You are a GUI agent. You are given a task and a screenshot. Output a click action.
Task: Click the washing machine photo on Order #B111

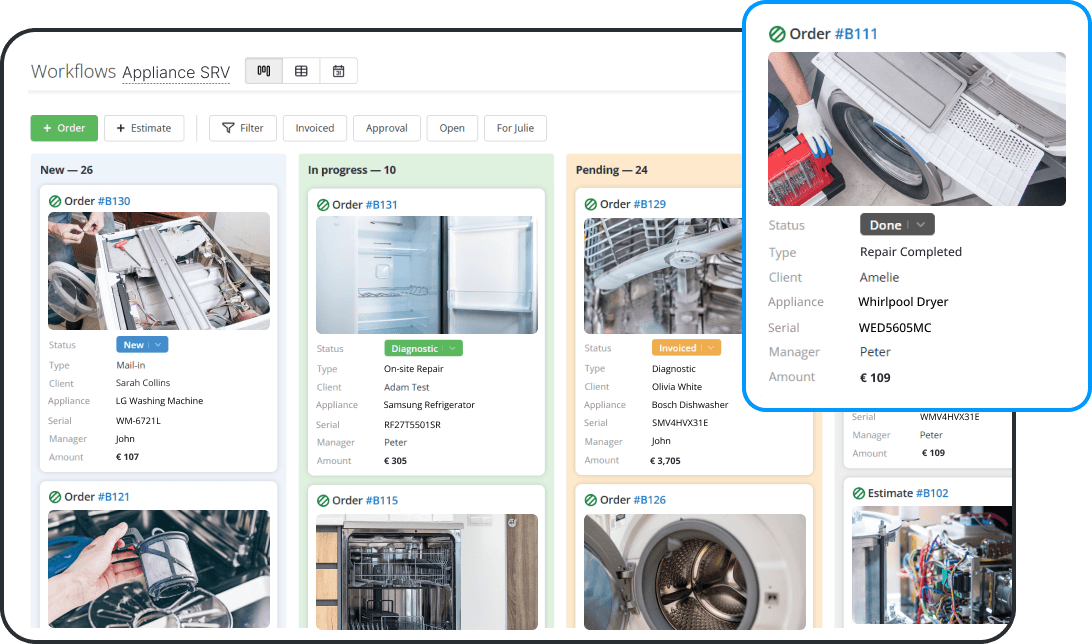coord(916,128)
